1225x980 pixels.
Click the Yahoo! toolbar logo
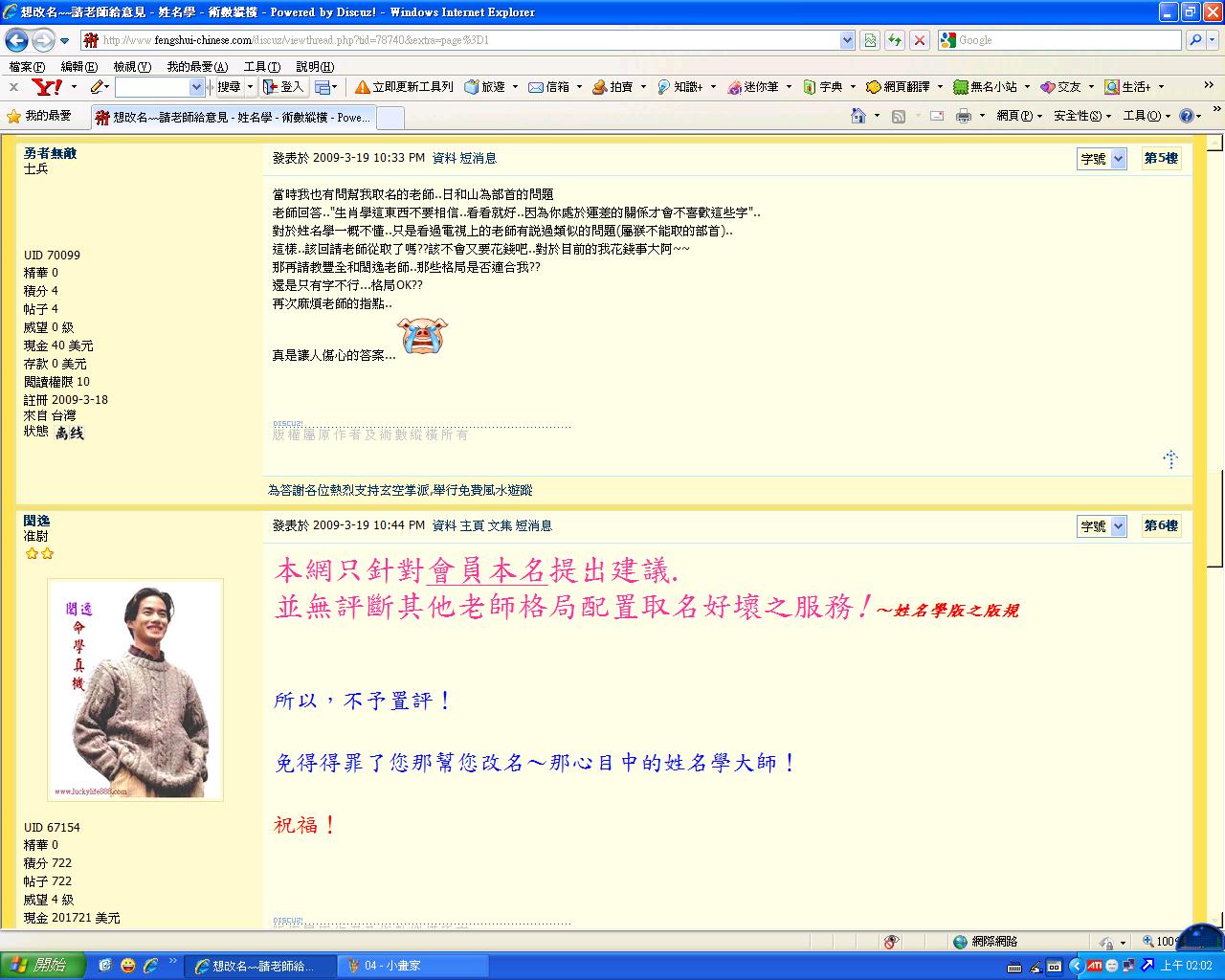pos(47,87)
